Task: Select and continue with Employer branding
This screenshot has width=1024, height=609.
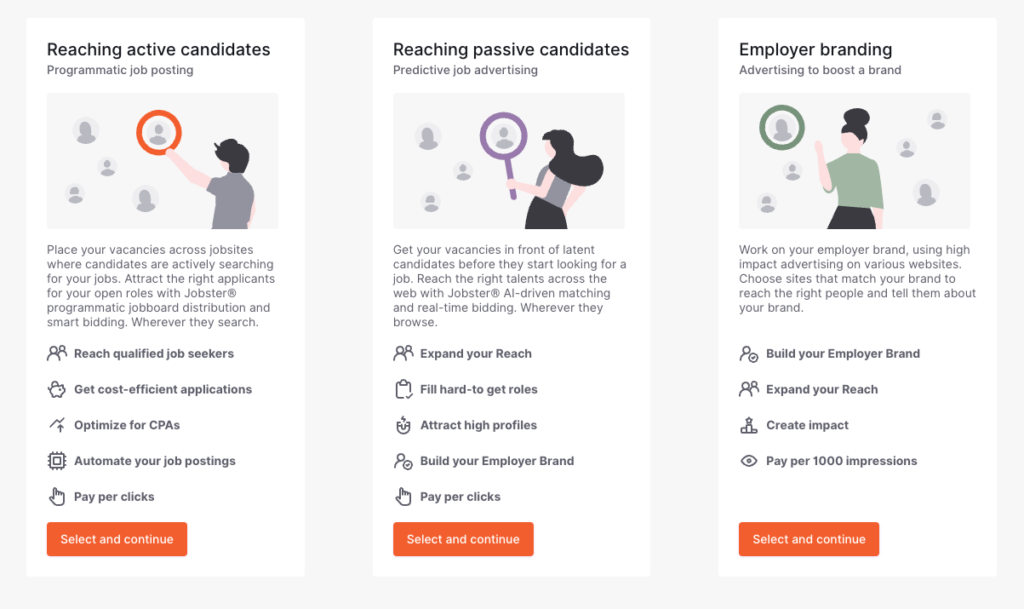Action: 808,539
